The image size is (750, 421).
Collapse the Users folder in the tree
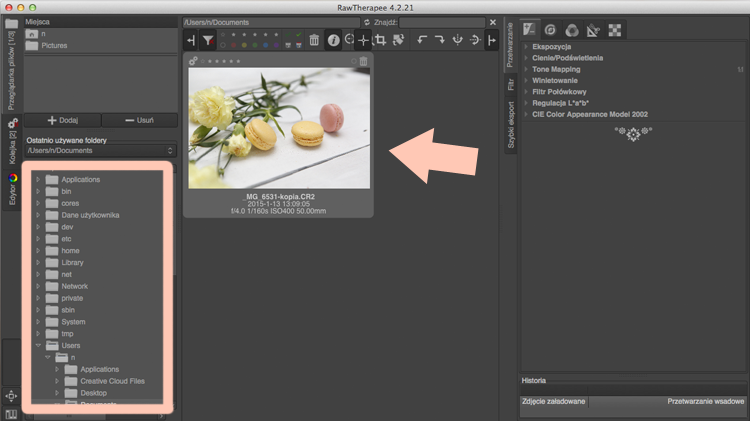[38, 345]
